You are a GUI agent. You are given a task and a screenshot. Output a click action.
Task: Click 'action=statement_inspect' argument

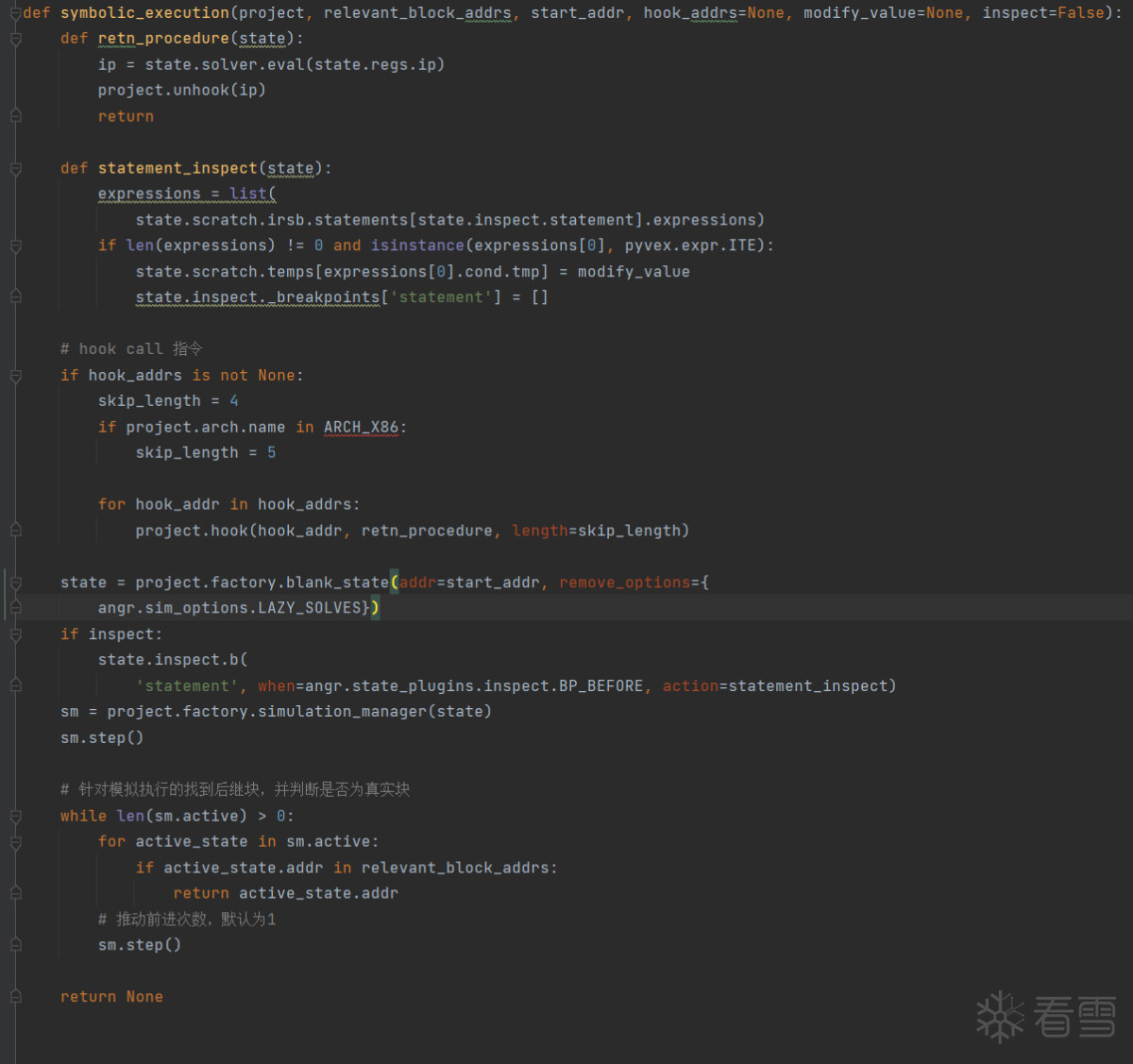tap(774, 686)
